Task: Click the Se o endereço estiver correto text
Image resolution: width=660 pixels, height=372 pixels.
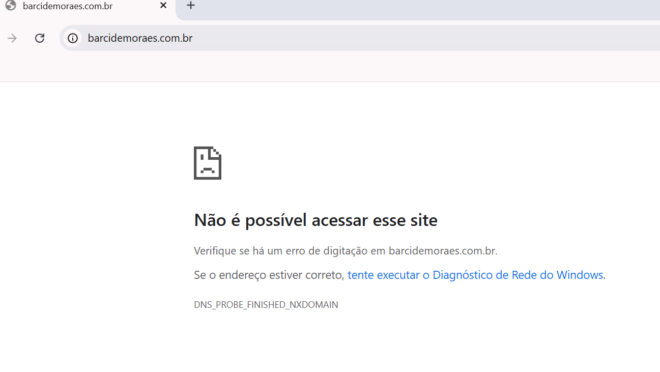Action: click(x=269, y=275)
